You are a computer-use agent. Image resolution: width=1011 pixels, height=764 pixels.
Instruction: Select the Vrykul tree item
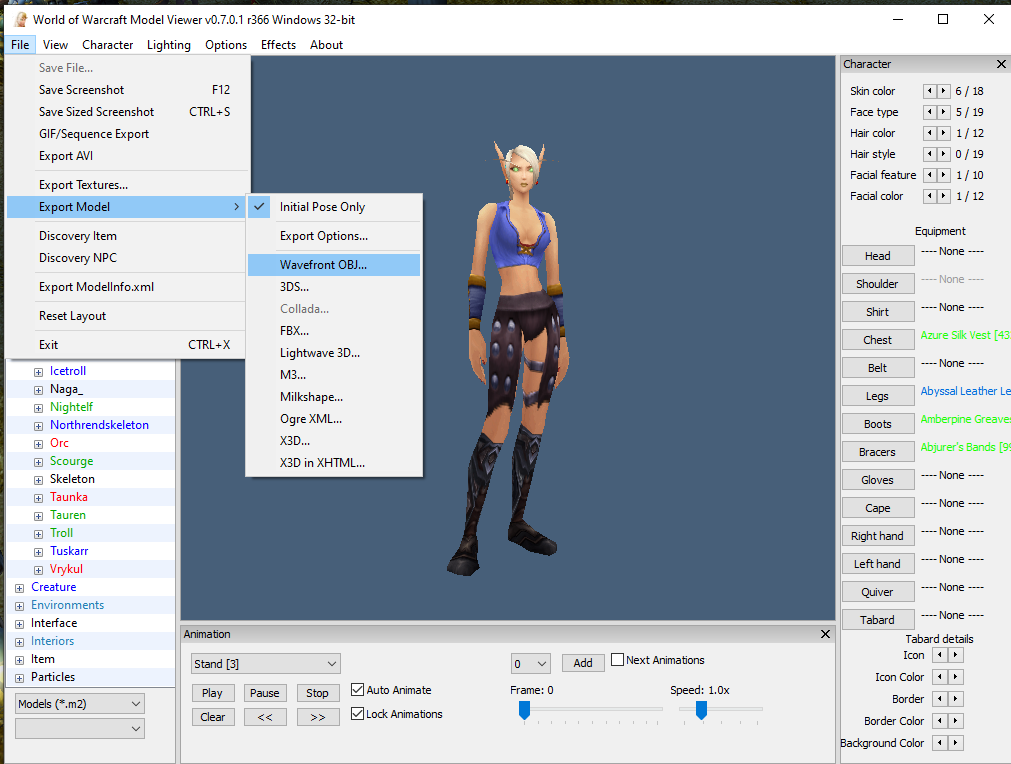[66, 569]
